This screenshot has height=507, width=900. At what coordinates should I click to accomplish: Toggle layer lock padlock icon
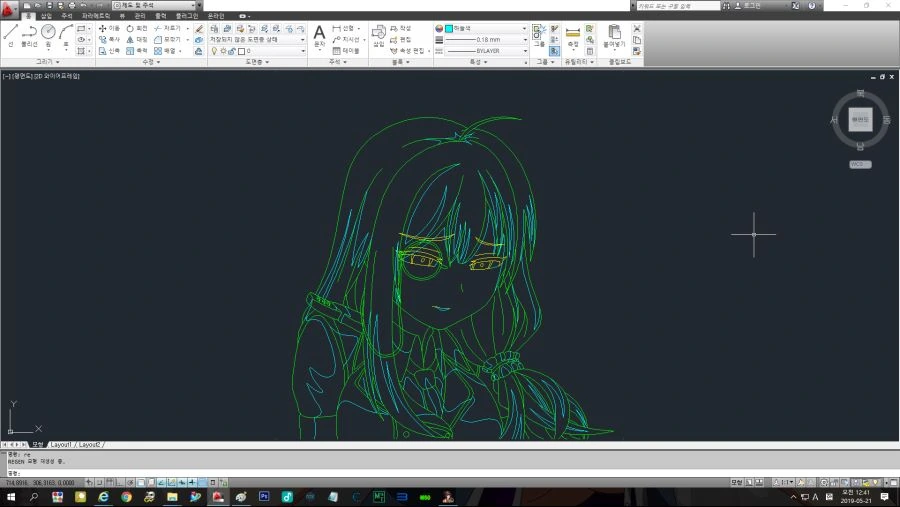(232, 51)
